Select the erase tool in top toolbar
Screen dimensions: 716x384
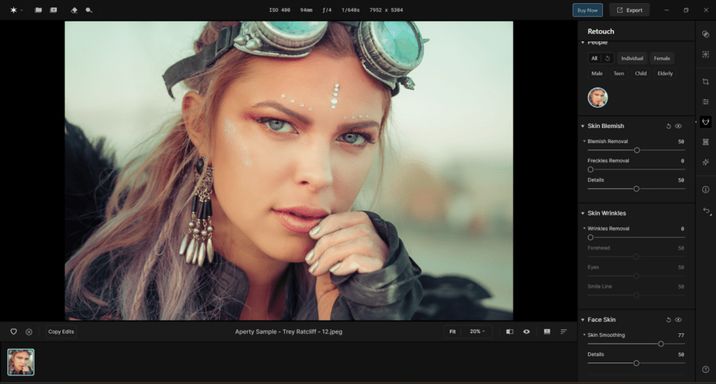74,10
